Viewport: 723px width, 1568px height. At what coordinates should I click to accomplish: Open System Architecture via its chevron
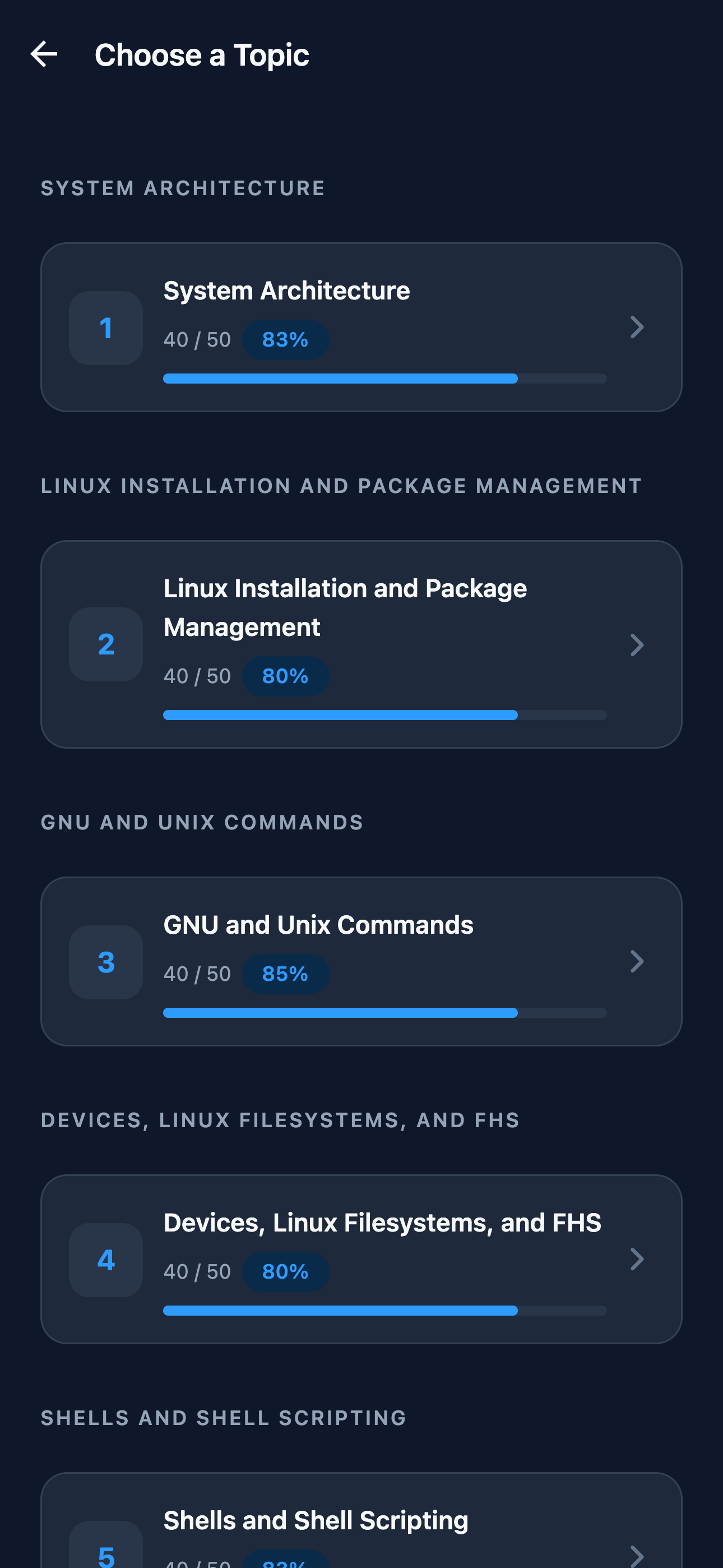(x=637, y=328)
